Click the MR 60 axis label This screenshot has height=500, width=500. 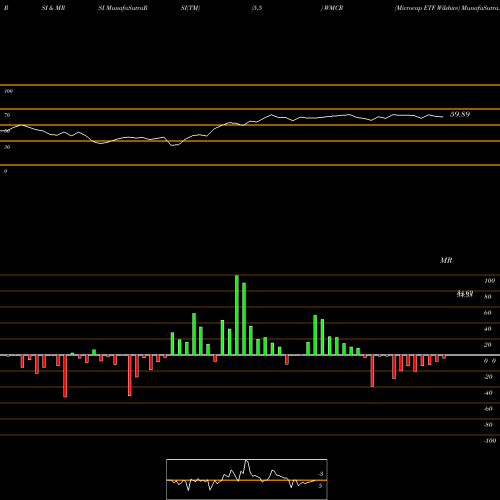pyautogui.click(x=488, y=313)
